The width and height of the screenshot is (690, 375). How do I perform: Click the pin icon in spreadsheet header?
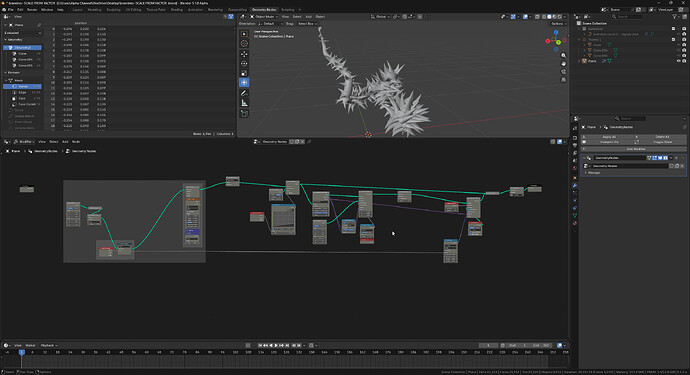(39, 25)
